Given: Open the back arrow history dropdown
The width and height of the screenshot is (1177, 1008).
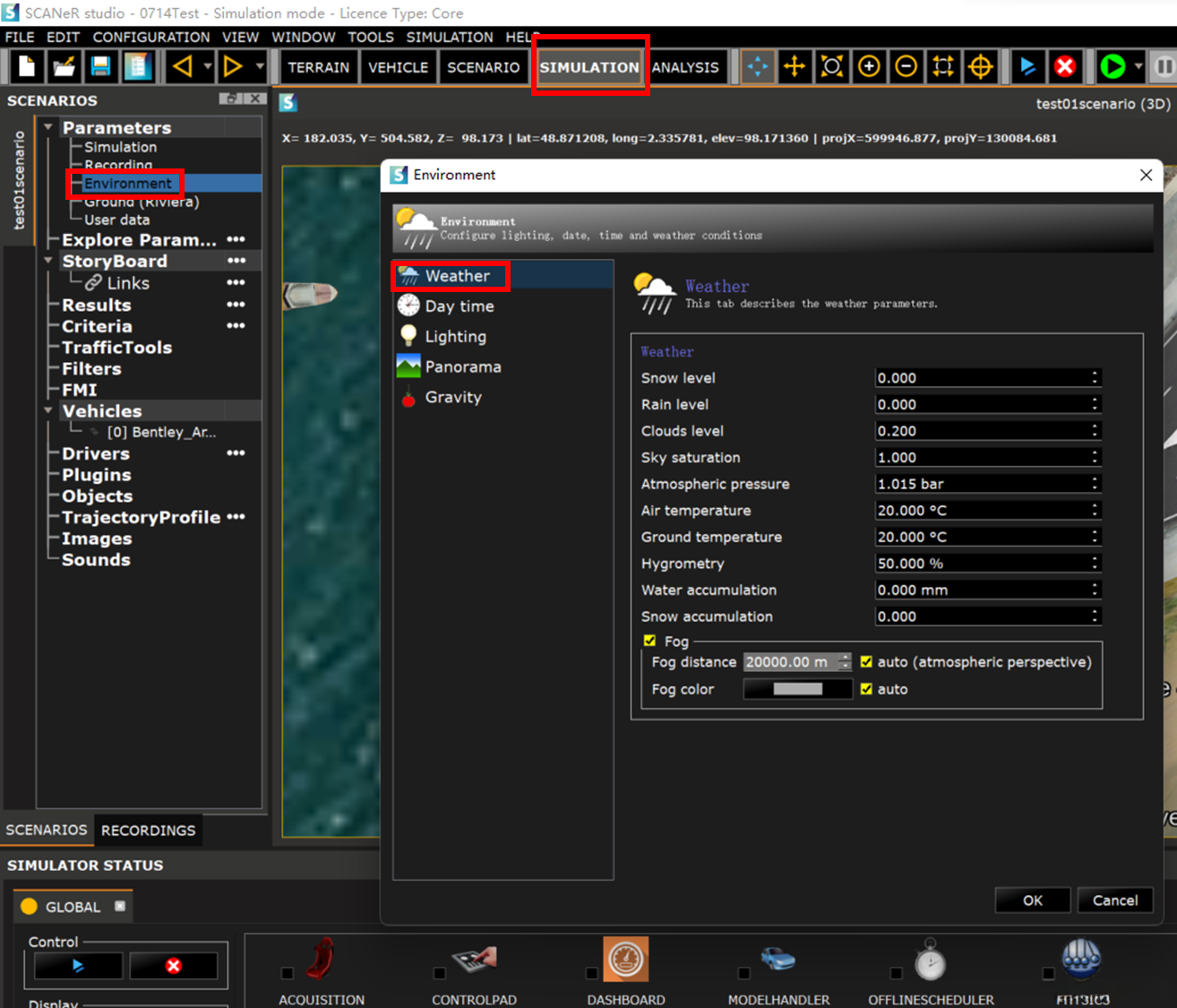Looking at the screenshot, I should pyautogui.click(x=208, y=66).
